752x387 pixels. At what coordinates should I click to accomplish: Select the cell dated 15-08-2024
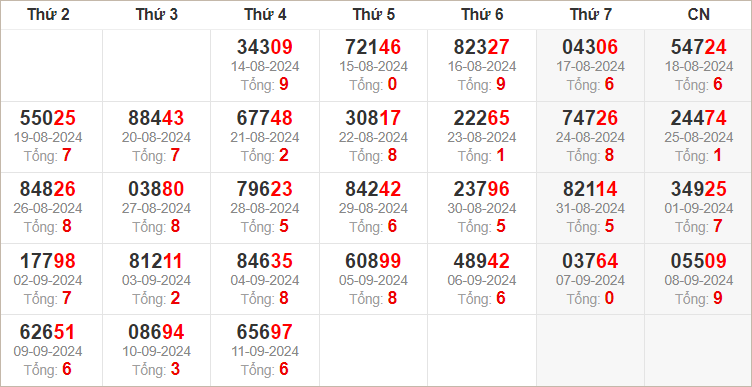[x=373, y=65]
